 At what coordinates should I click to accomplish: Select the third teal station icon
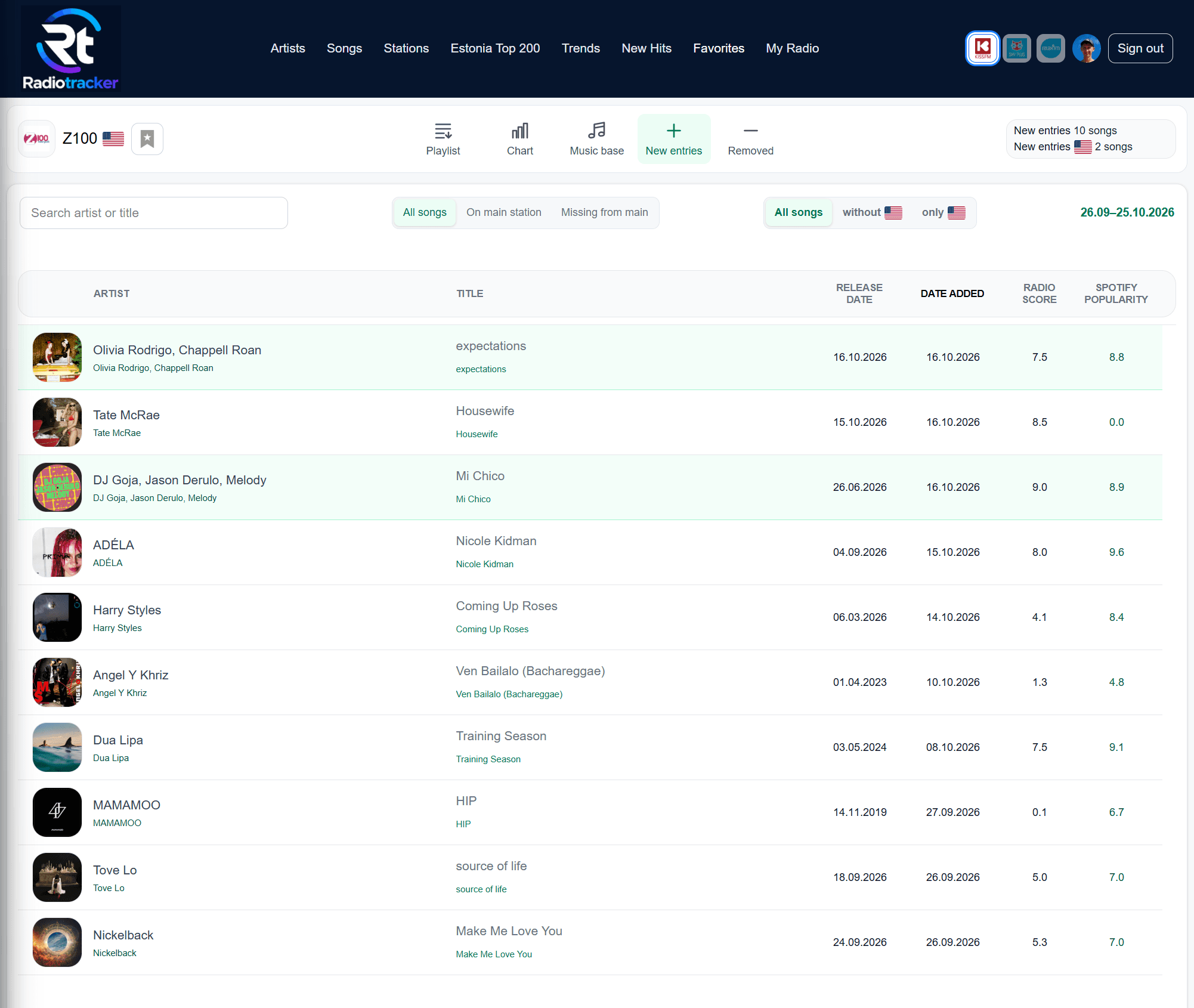click(1051, 48)
